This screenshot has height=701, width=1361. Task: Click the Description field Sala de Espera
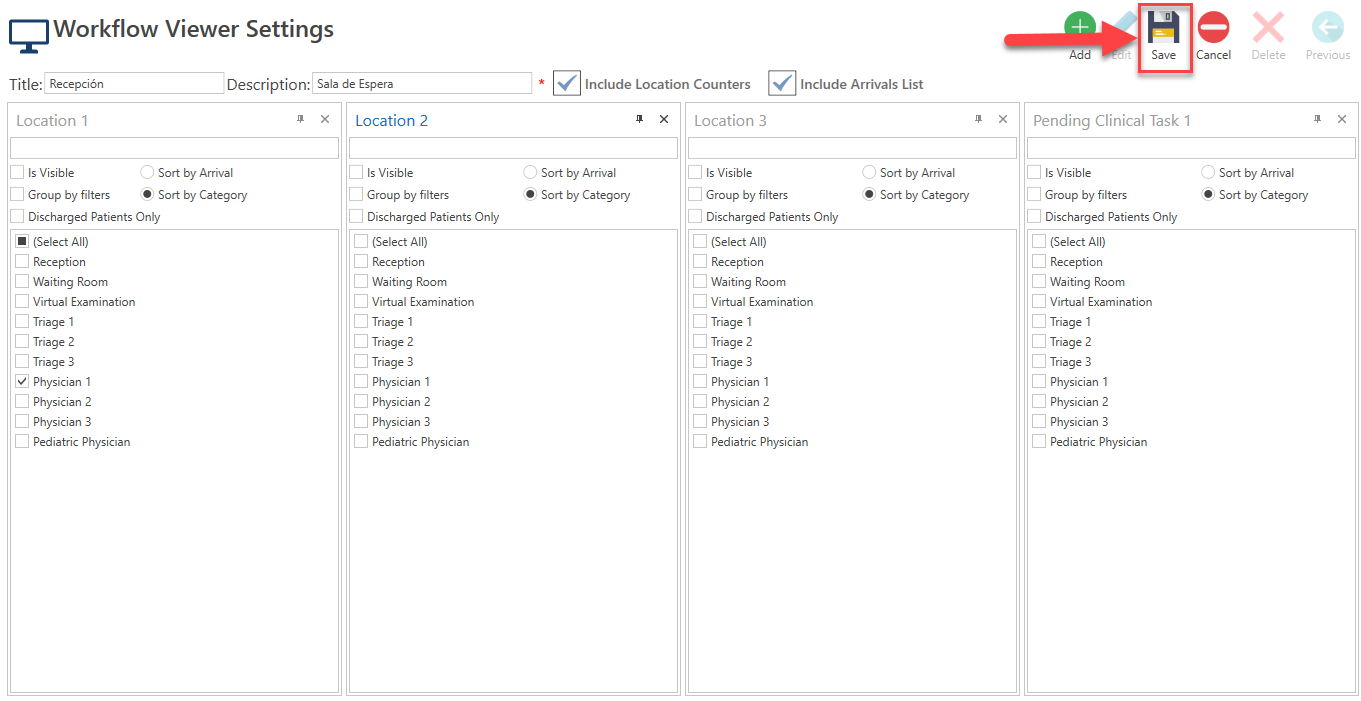(x=422, y=83)
